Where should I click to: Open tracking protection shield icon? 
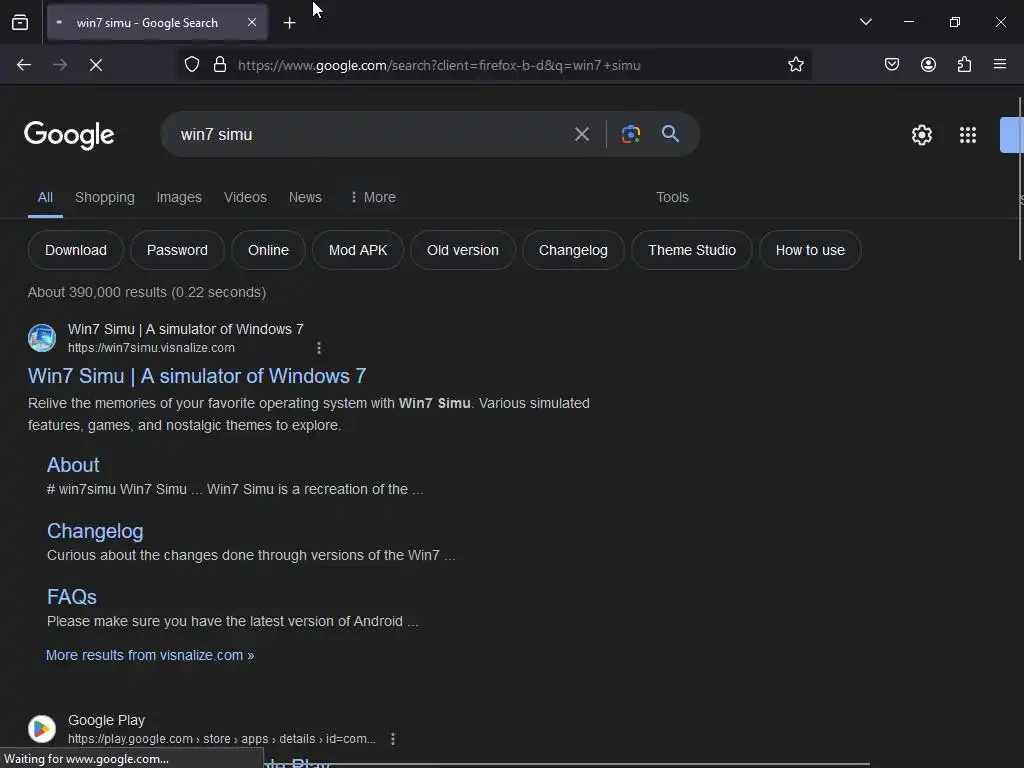click(x=191, y=65)
